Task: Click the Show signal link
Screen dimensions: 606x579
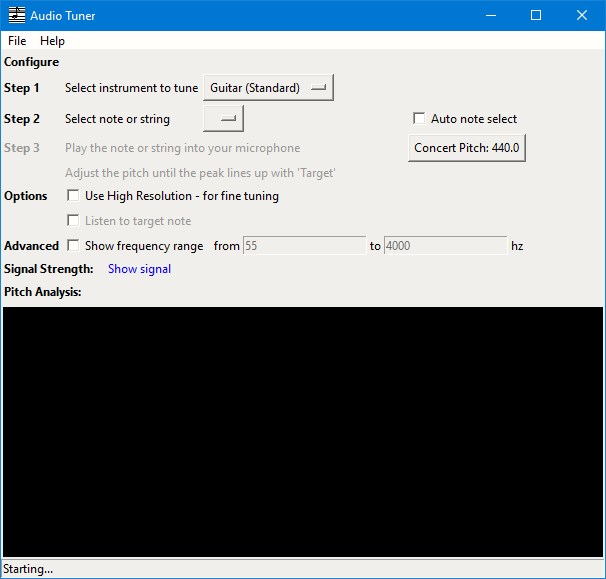Action: (x=139, y=269)
